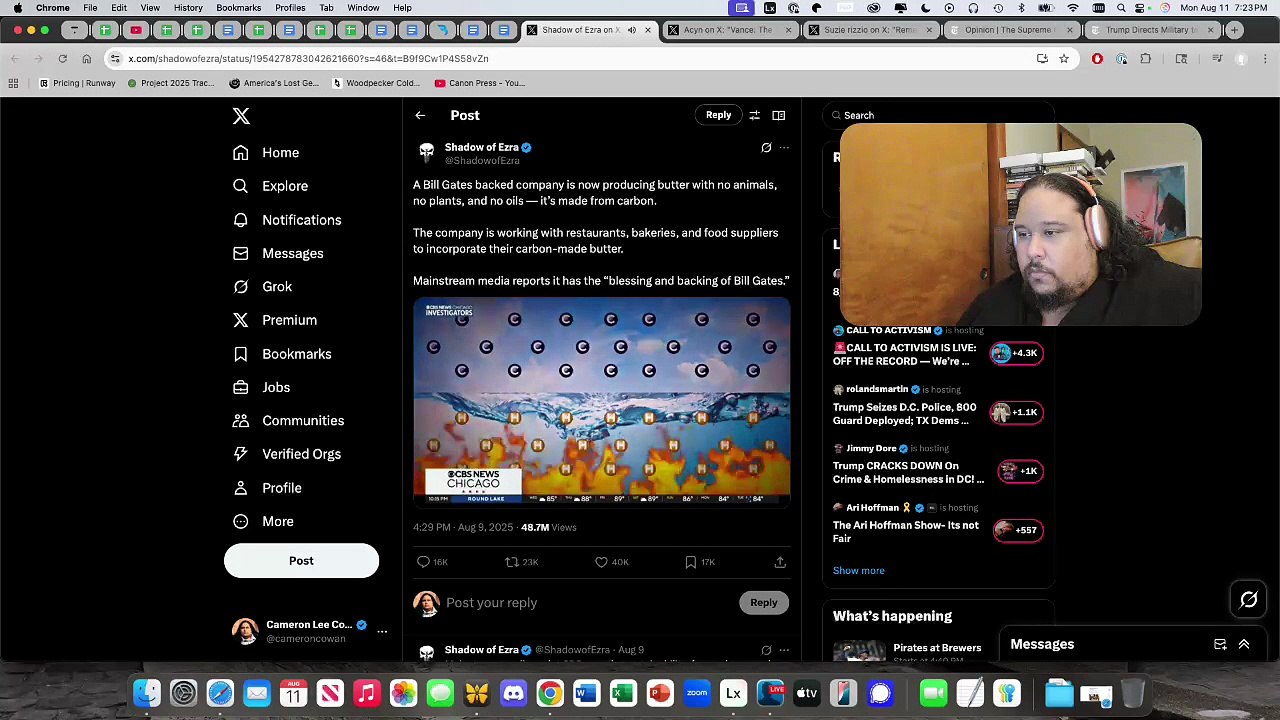Open Notifications in the X sidebar
This screenshot has width=1280, height=720.
point(287,220)
